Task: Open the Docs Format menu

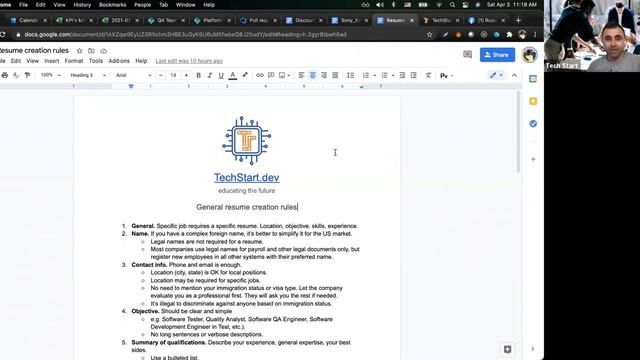Action: pos(74,61)
